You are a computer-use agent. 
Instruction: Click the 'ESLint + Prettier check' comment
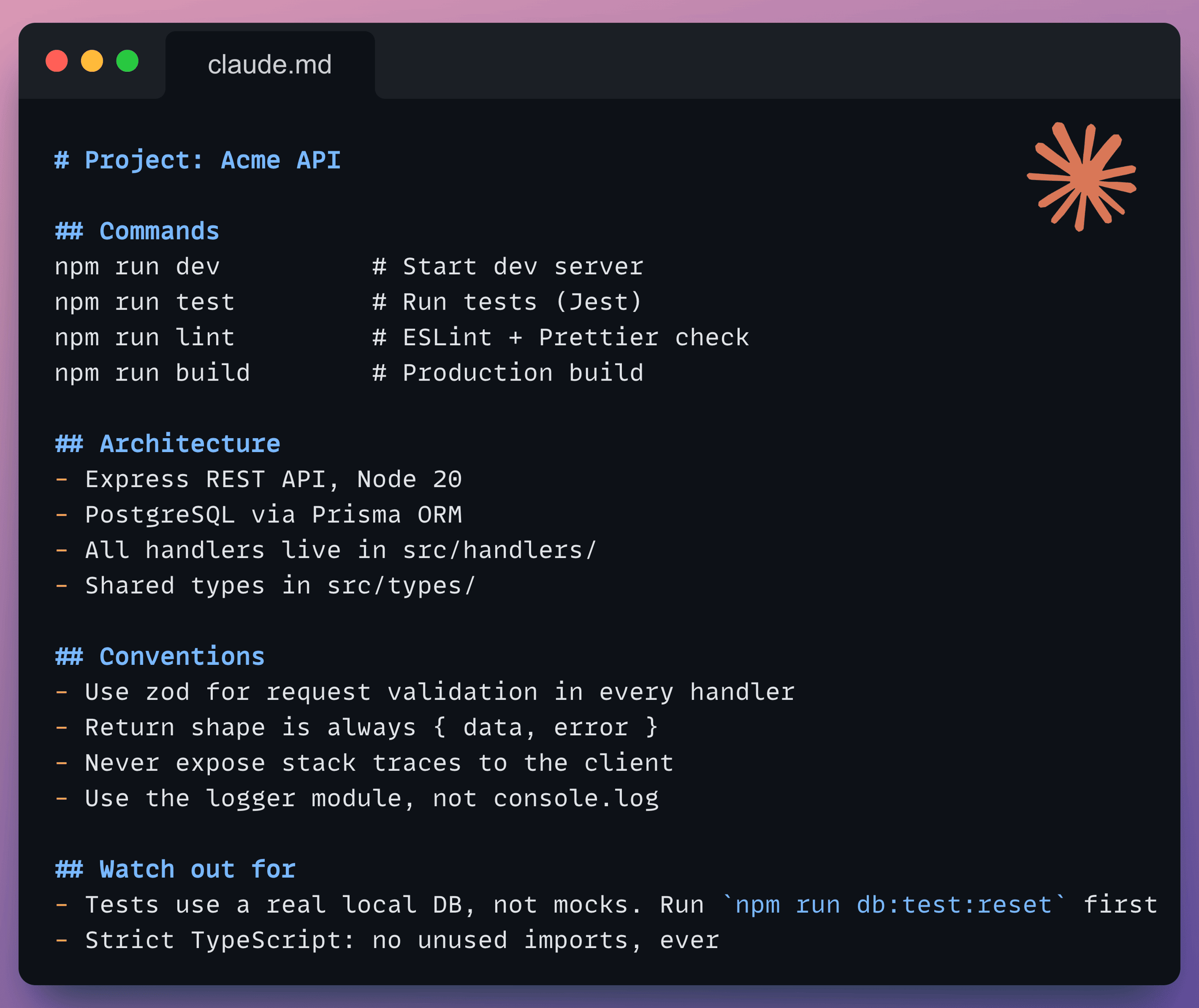coord(576,338)
